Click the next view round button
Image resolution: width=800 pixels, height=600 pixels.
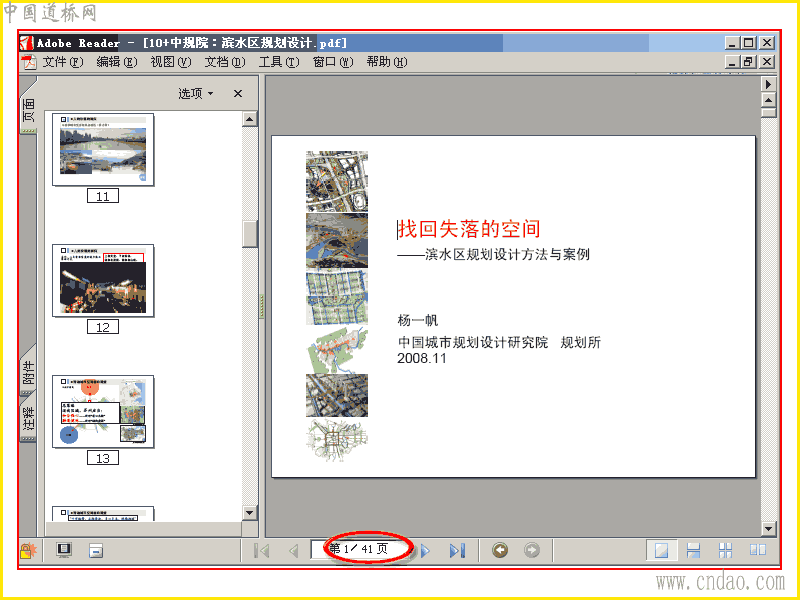[532, 550]
